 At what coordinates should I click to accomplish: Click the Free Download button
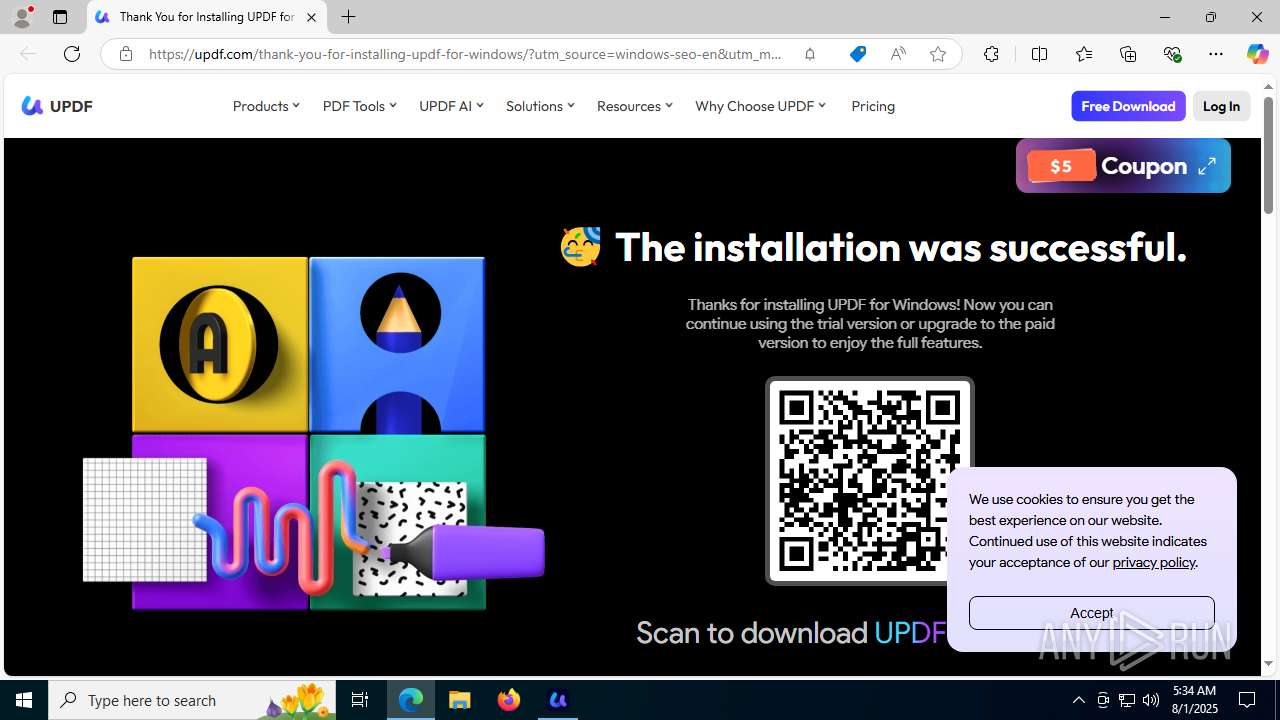tap(1128, 106)
